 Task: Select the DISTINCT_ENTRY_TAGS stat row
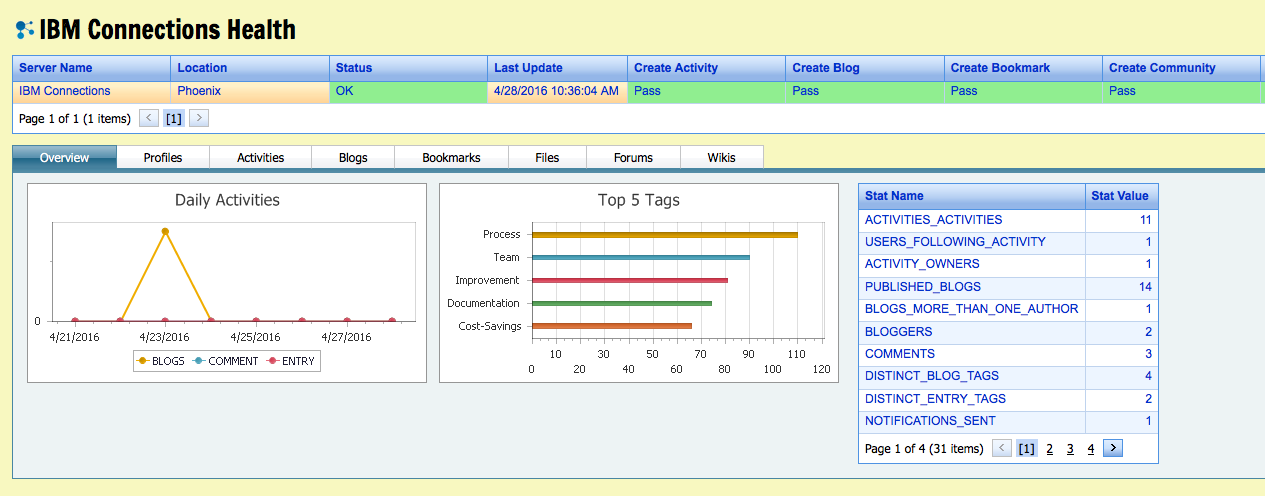click(1008, 399)
